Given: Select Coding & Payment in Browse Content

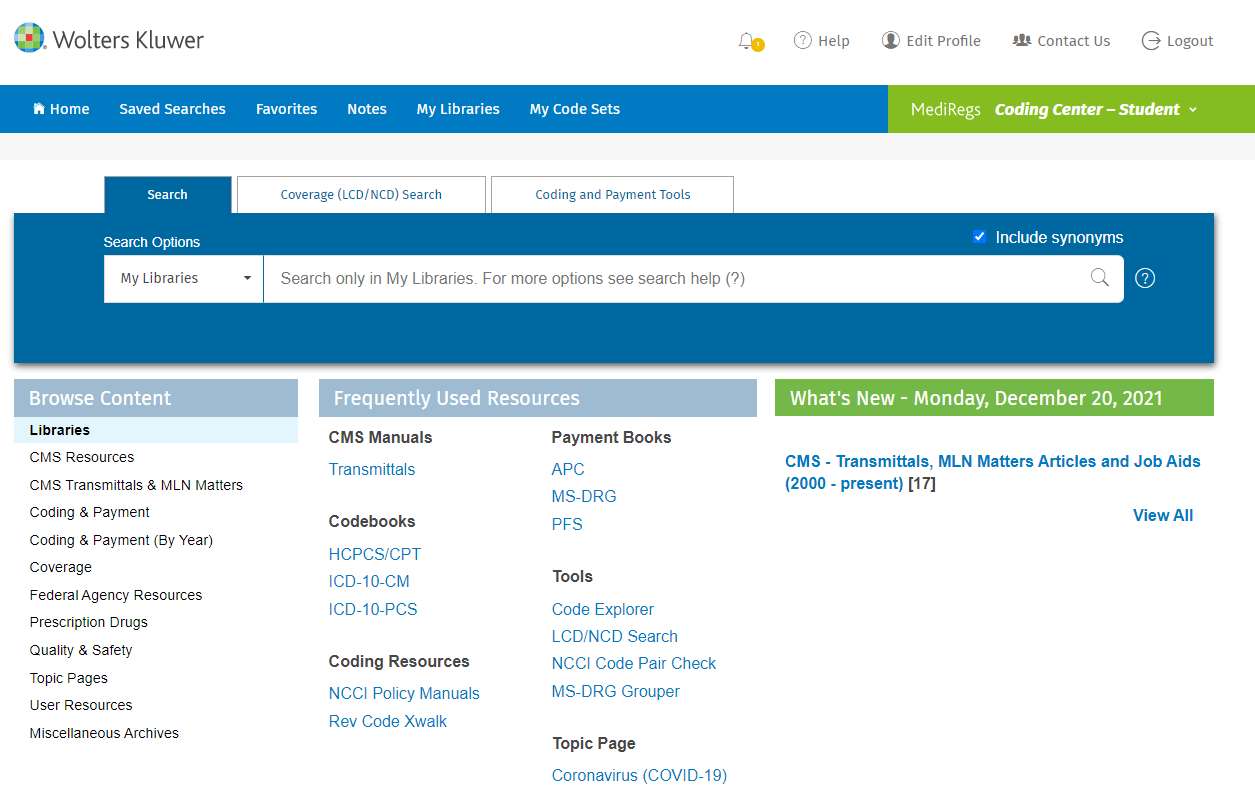Looking at the screenshot, I should [90, 512].
